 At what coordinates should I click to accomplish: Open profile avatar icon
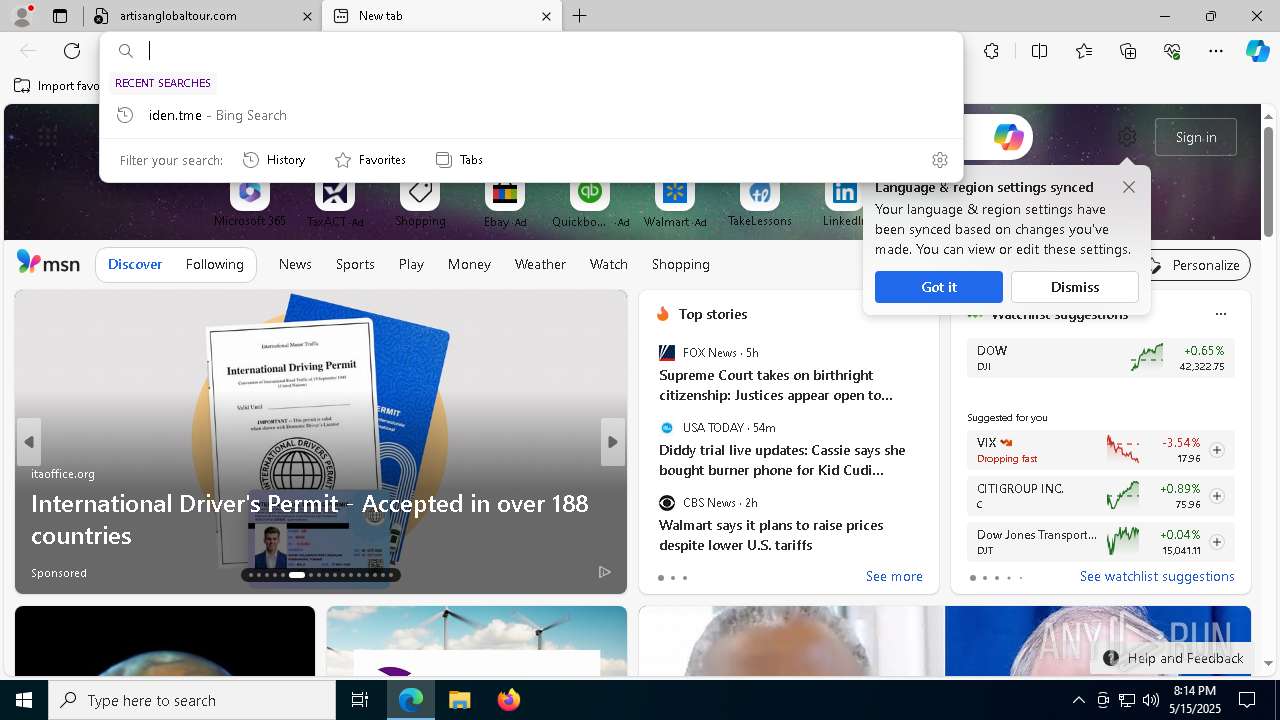point(21,16)
